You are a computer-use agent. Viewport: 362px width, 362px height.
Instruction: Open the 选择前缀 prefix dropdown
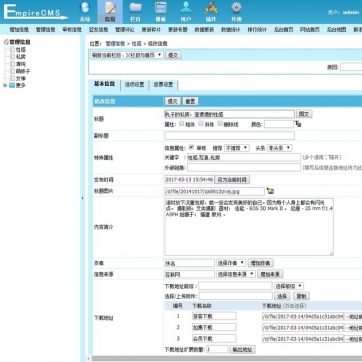289,286
